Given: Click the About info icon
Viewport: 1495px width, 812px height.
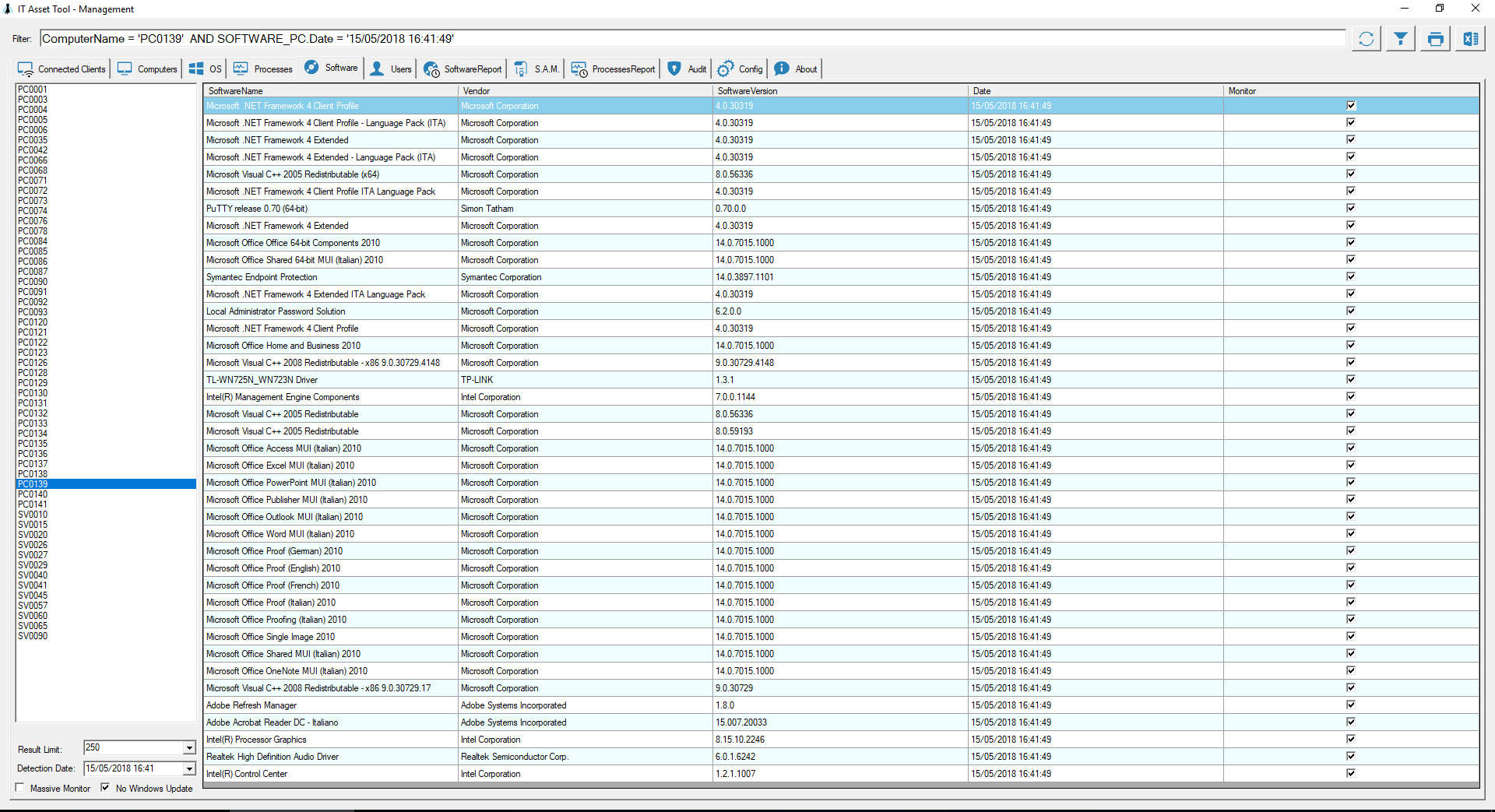Looking at the screenshot, I should click(782, 69).
